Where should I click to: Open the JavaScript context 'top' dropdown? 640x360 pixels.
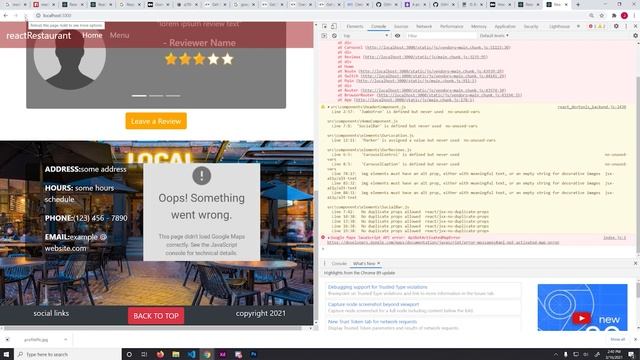[365, 36]
